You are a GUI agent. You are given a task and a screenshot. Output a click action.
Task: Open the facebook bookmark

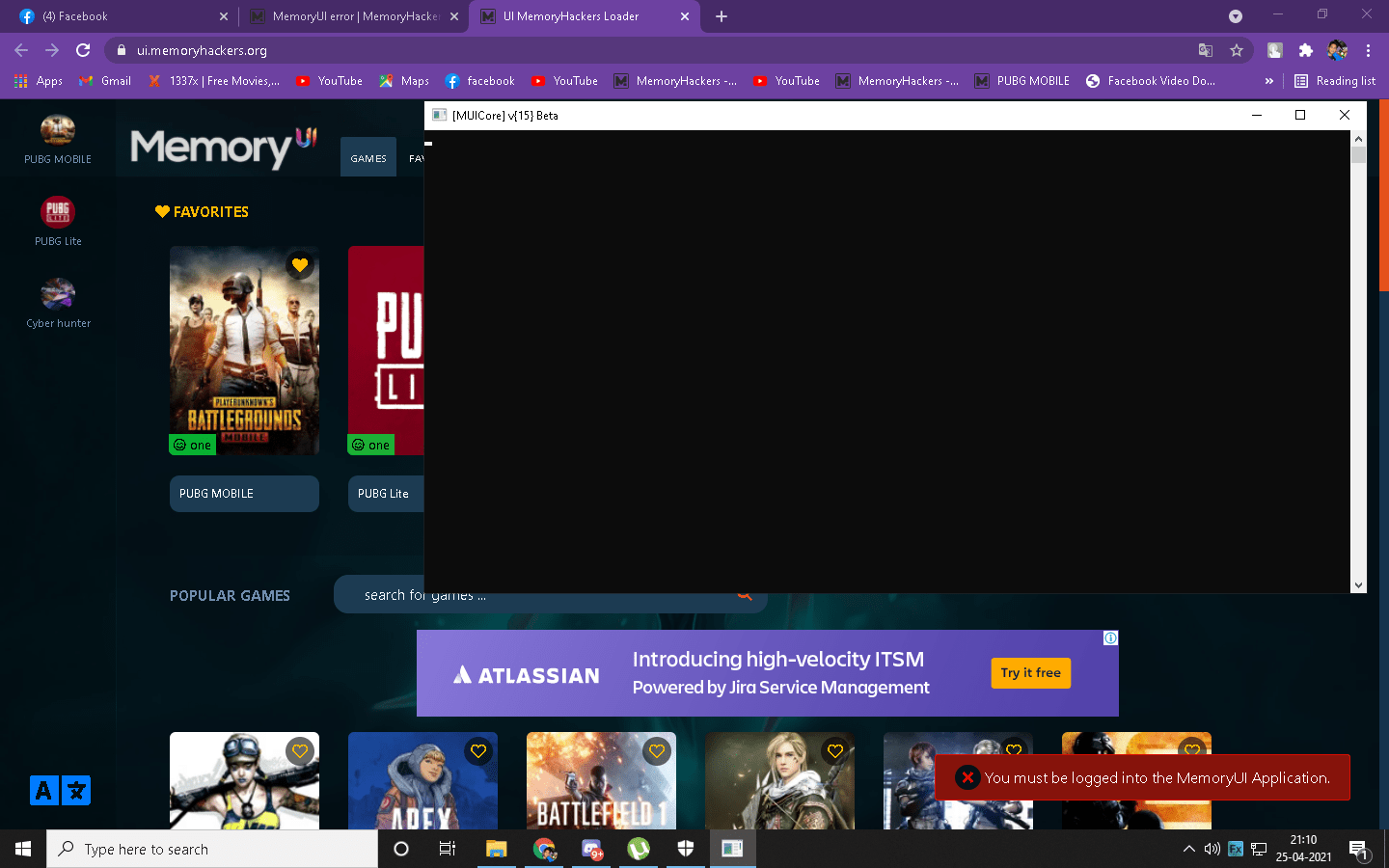click(479, 81)
